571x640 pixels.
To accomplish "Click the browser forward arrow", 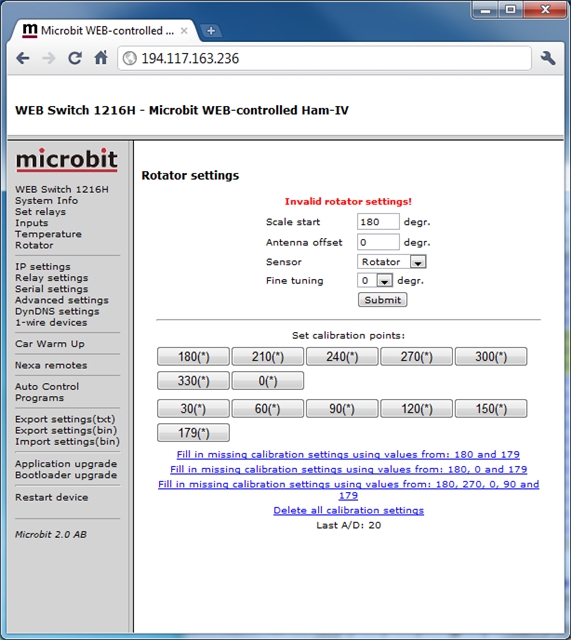I will pos(49,58).
